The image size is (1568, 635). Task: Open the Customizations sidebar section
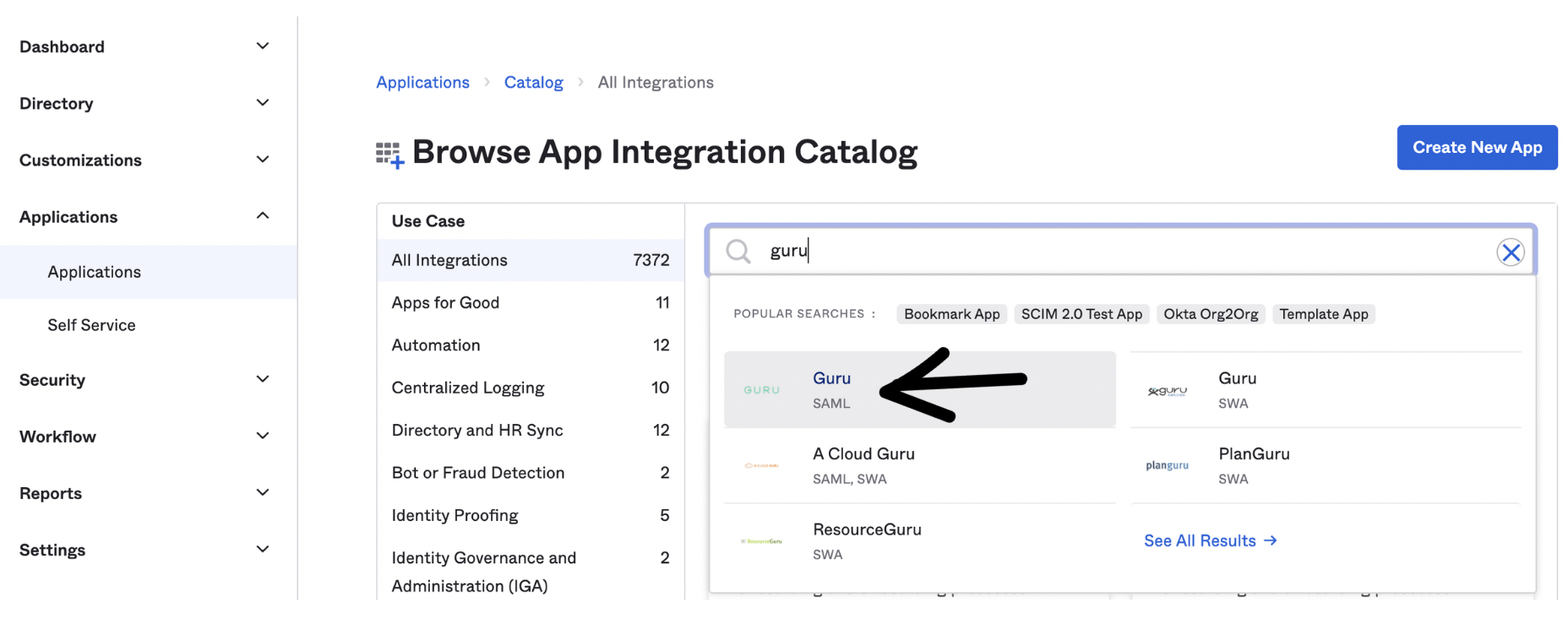80,160
